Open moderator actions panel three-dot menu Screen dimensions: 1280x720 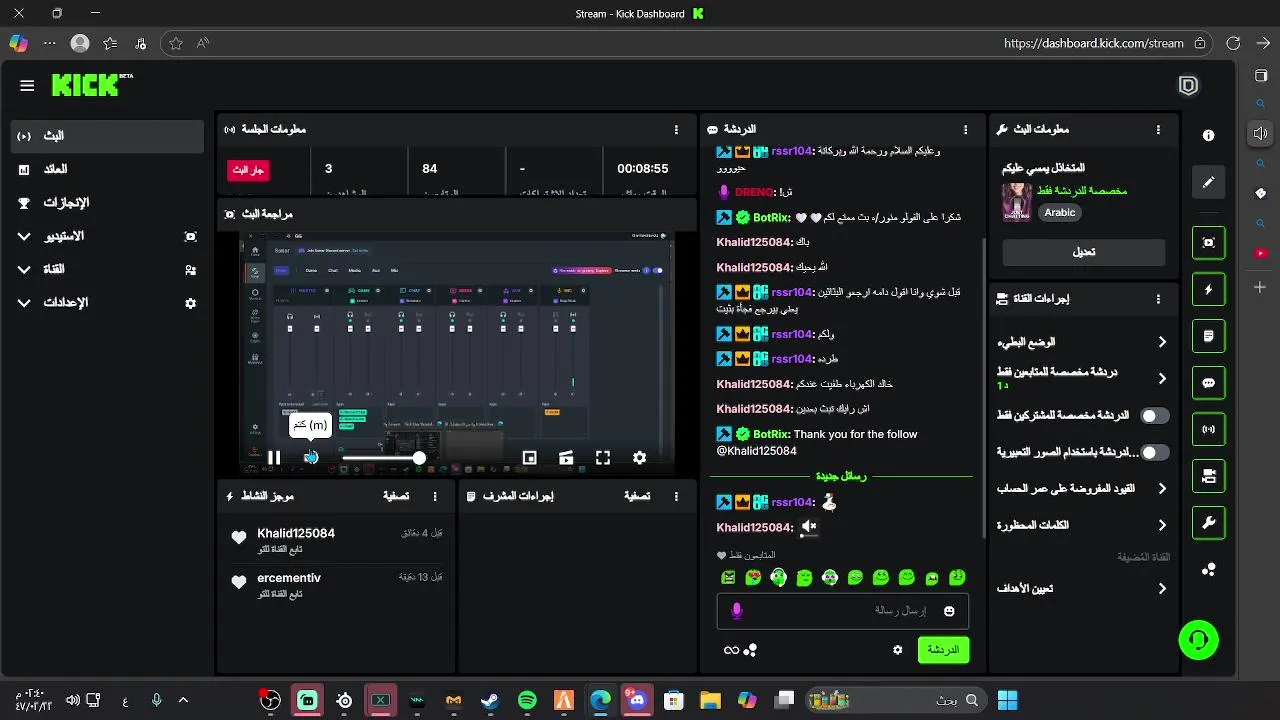(677, 496)
